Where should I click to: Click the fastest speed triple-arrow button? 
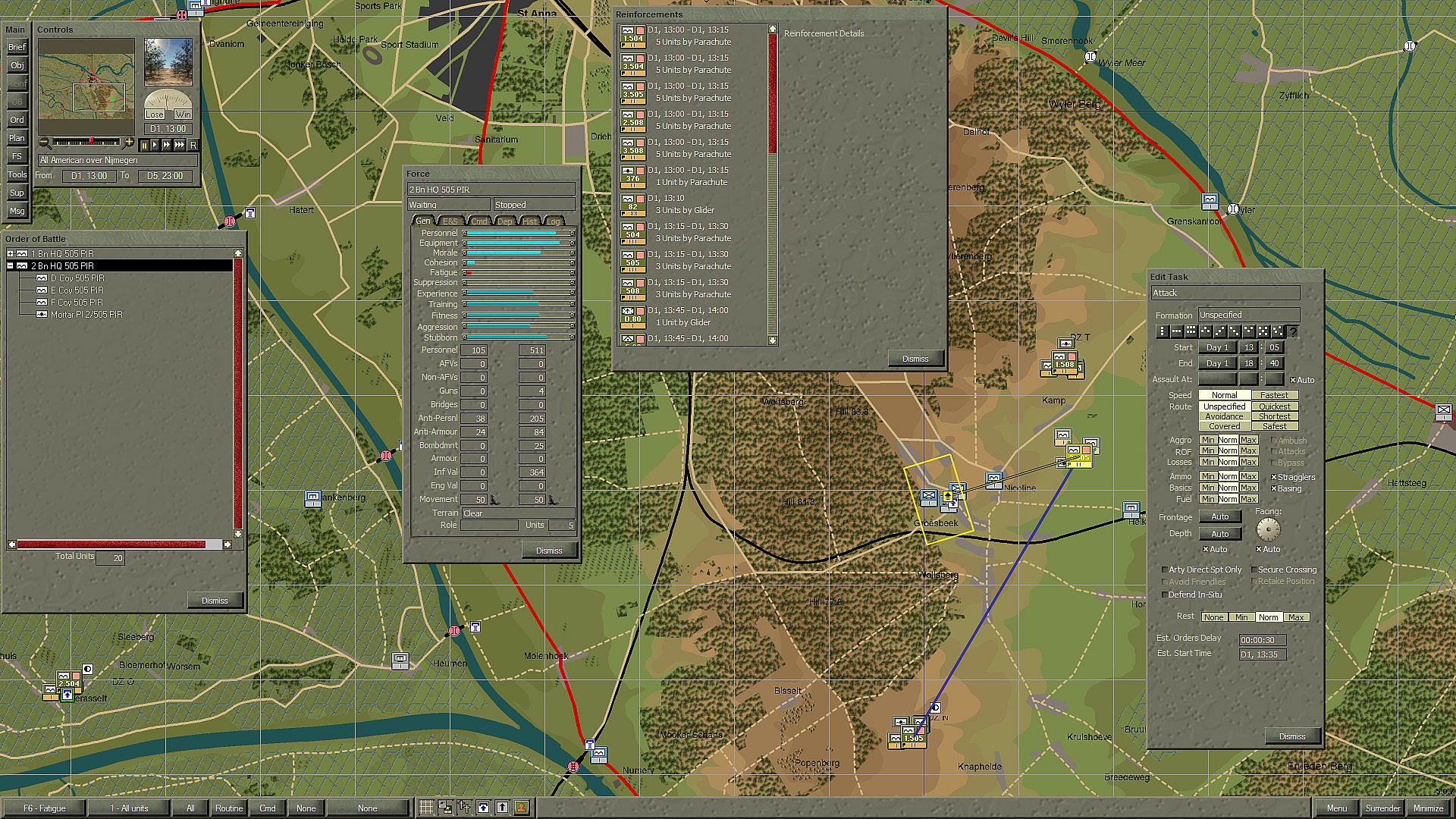180,145
